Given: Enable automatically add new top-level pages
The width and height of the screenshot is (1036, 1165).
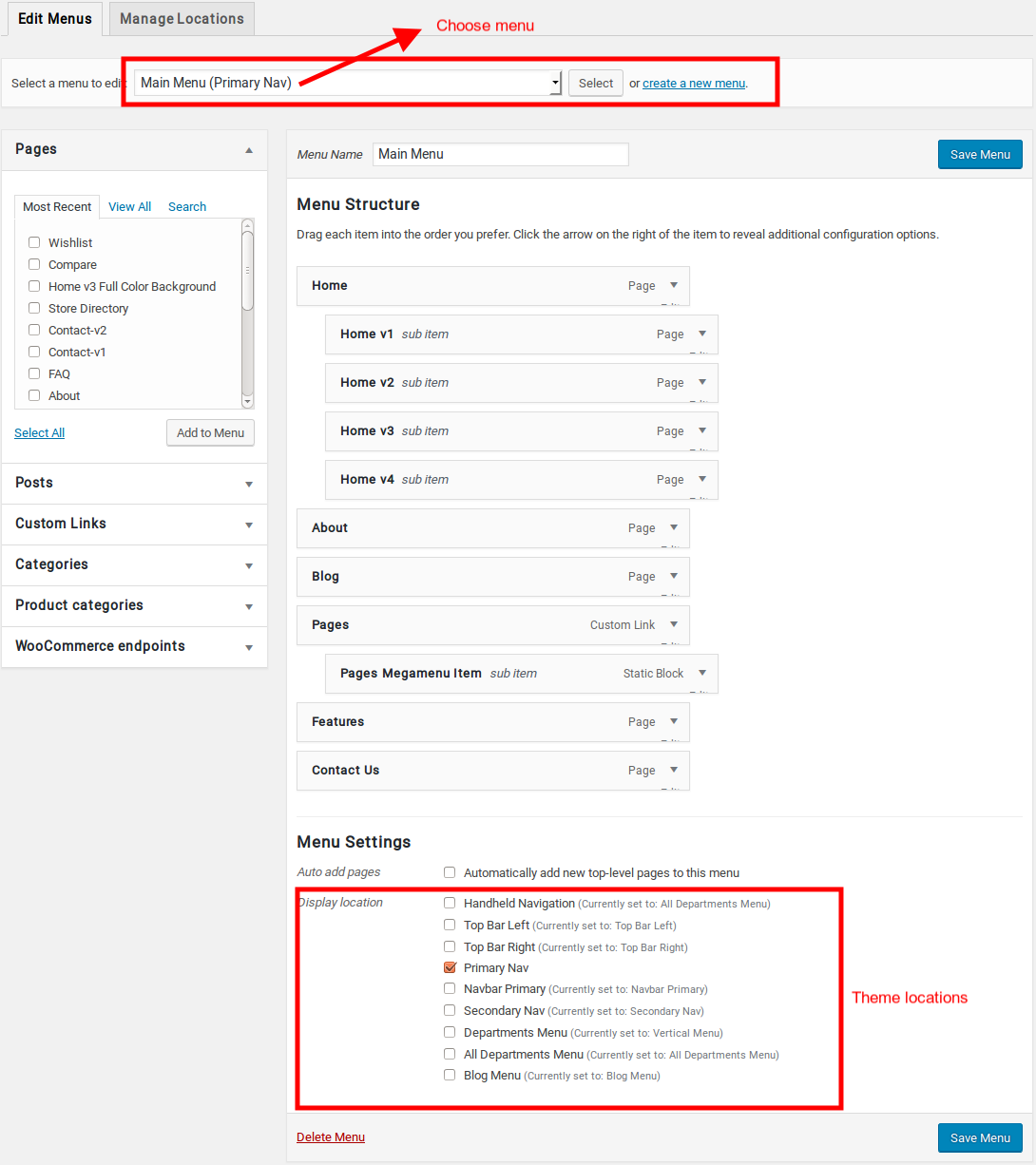Looking at the screenshot, I should (x=450, y=872).
